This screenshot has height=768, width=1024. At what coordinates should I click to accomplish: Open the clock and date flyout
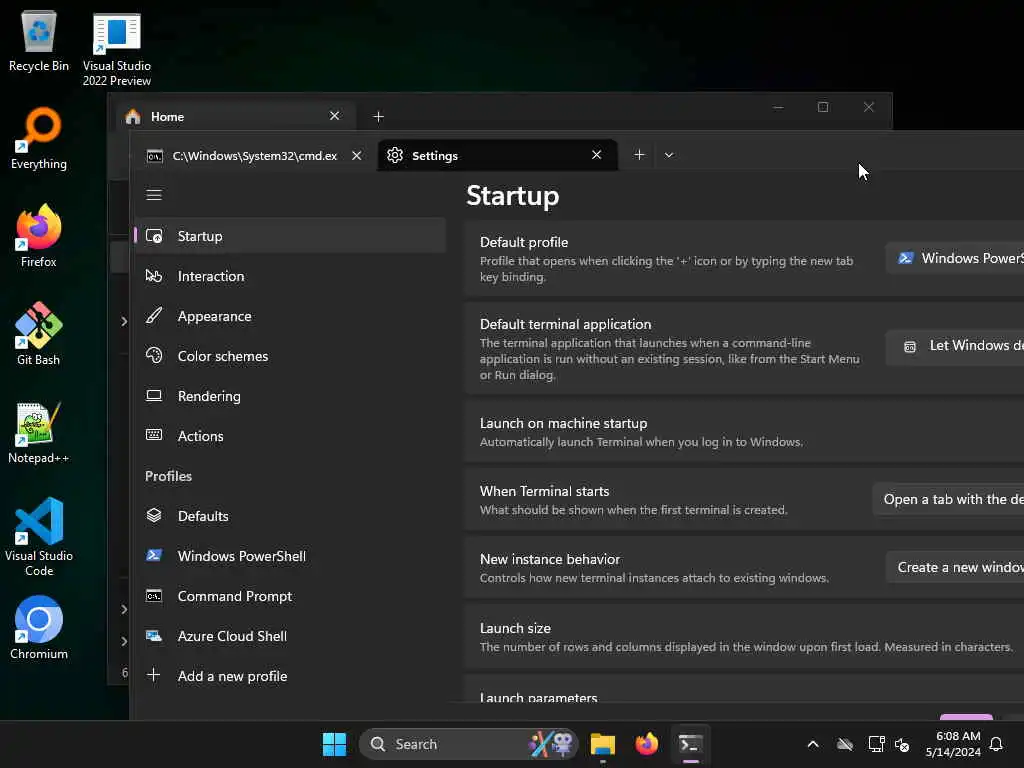(x=953, y=744)
